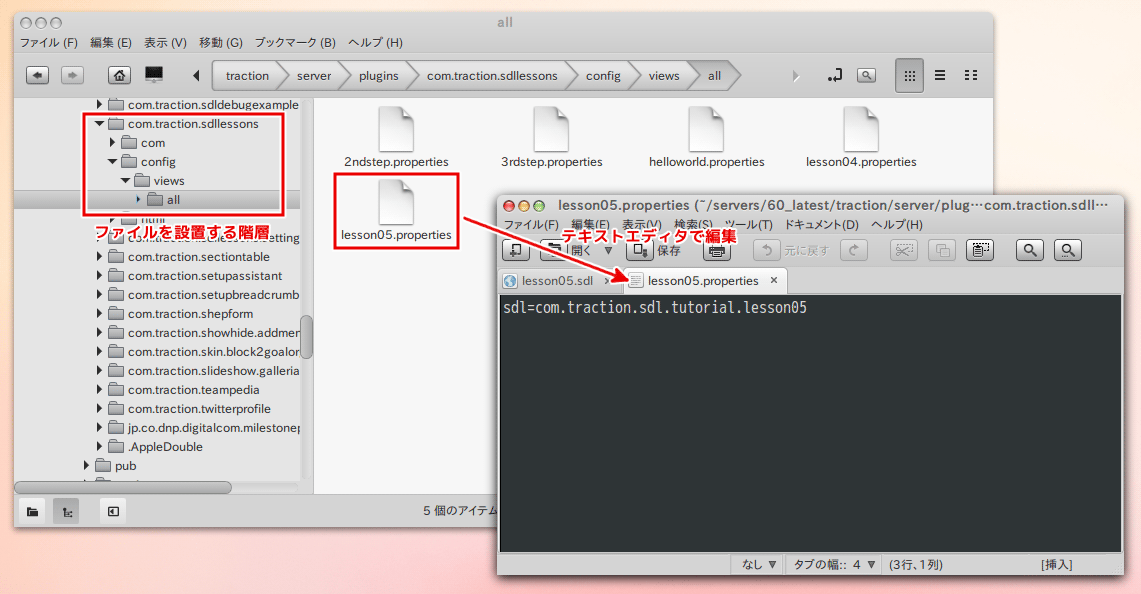Viewport: 1141px width, 594px height.
Task: Click the new document icon in editor
Action: (x=516, y=250)
